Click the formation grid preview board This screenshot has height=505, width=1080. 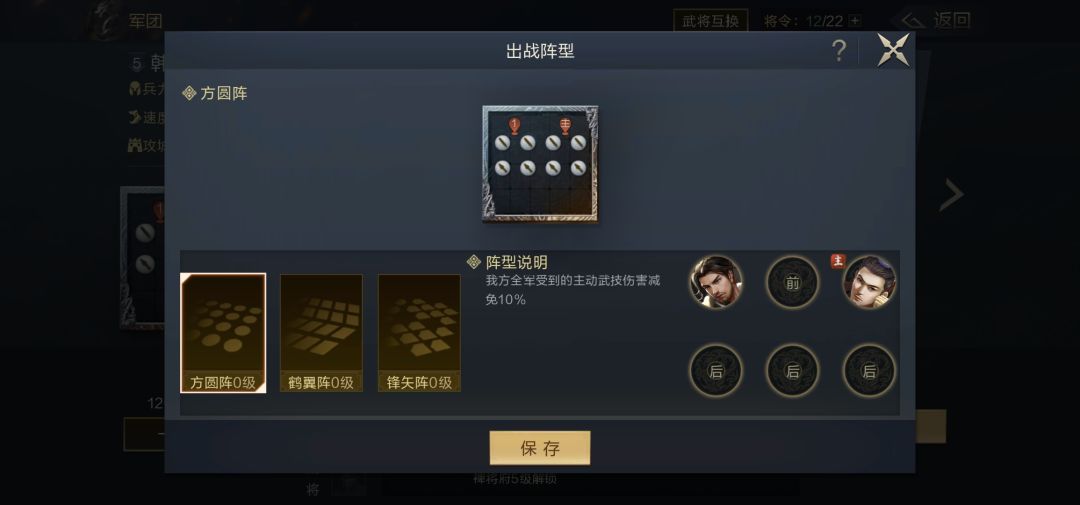540,164
